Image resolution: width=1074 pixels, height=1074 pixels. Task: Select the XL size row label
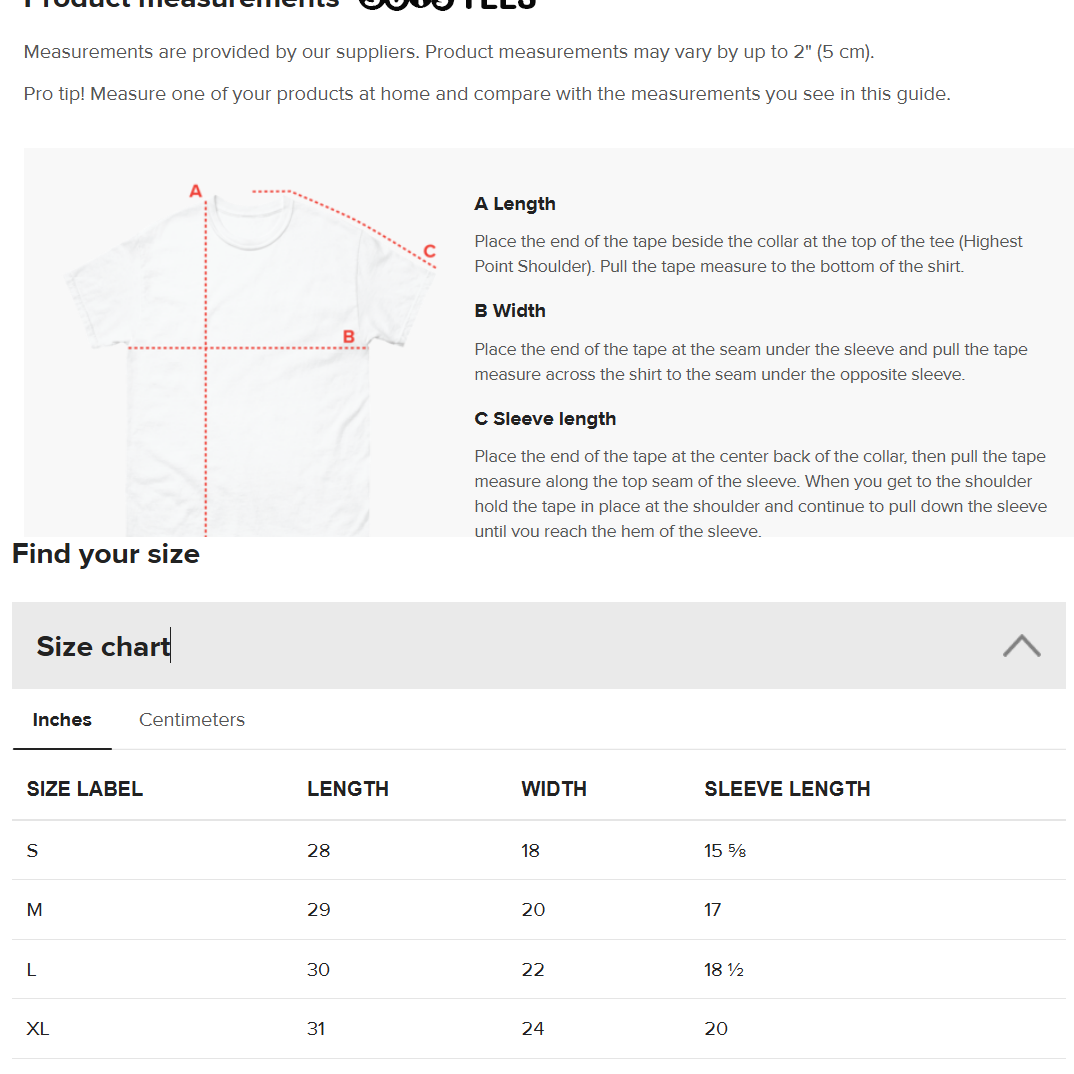pyautogui.click(x=38, y=1029)
